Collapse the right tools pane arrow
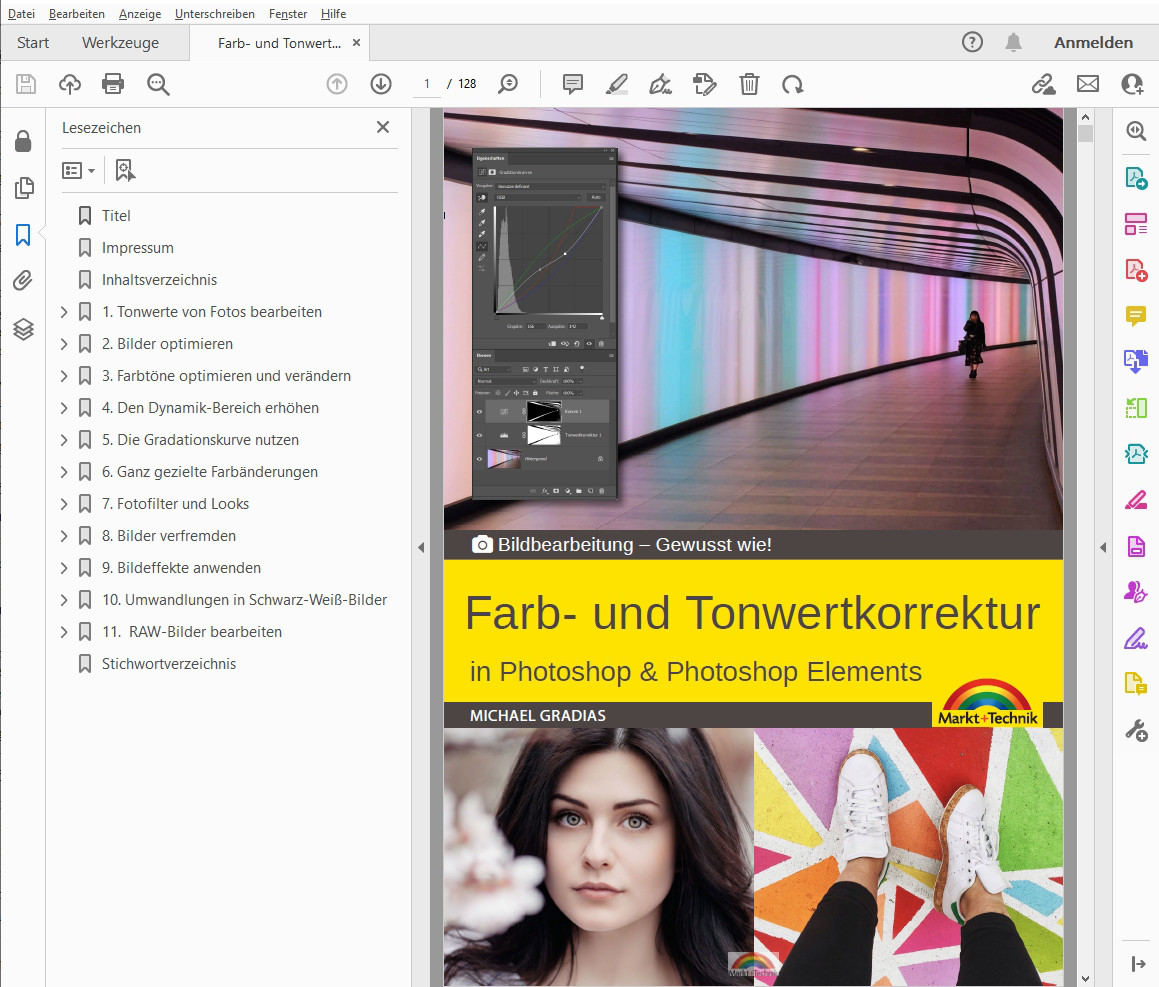This screenshot has width=1159, height=987. click(x=1103, y=548)
